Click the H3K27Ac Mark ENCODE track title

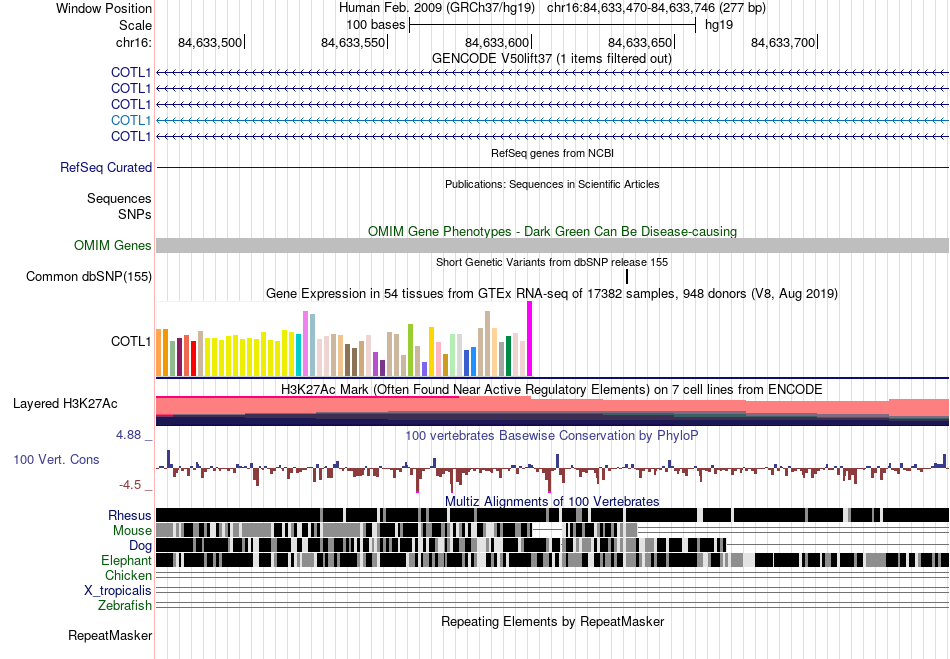tap(552, 389)
